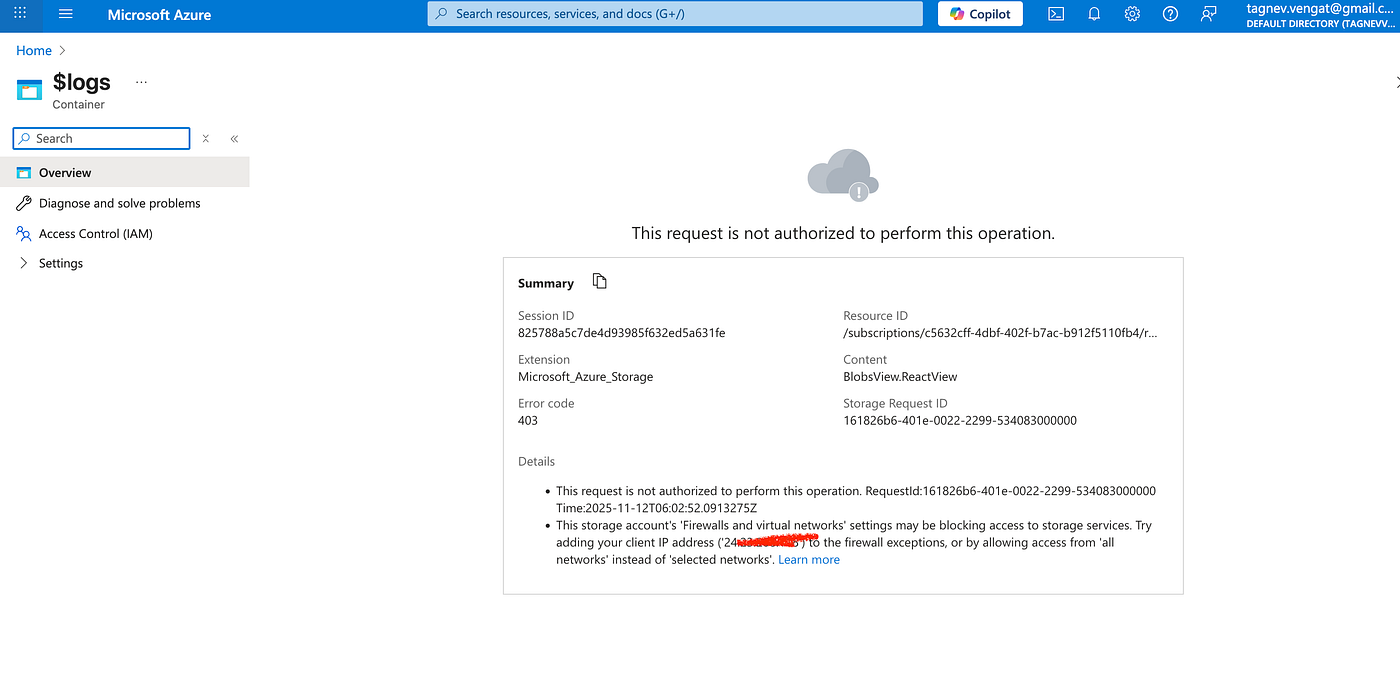Copy the error summary with copy icon
The width and height of the screenshot is (1400, 696).
coord(600,281)
